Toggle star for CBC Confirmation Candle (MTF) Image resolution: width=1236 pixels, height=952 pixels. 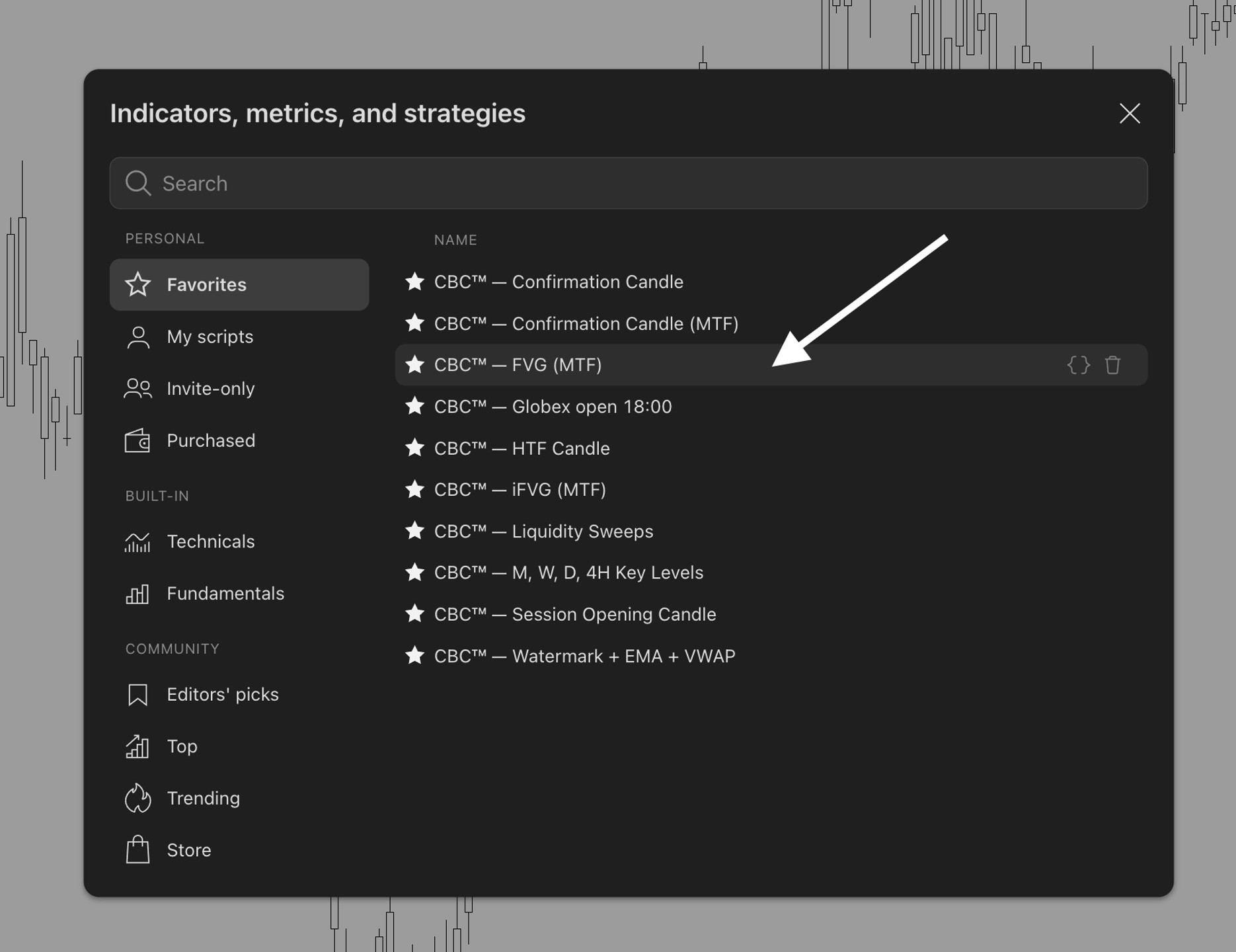(x=414, y=323)
